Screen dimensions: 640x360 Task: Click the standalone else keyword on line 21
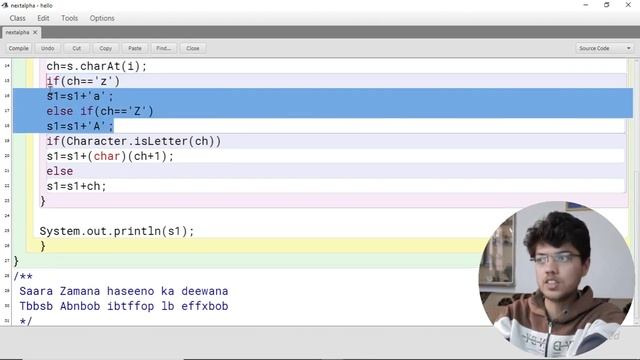[x=60, y=171]
